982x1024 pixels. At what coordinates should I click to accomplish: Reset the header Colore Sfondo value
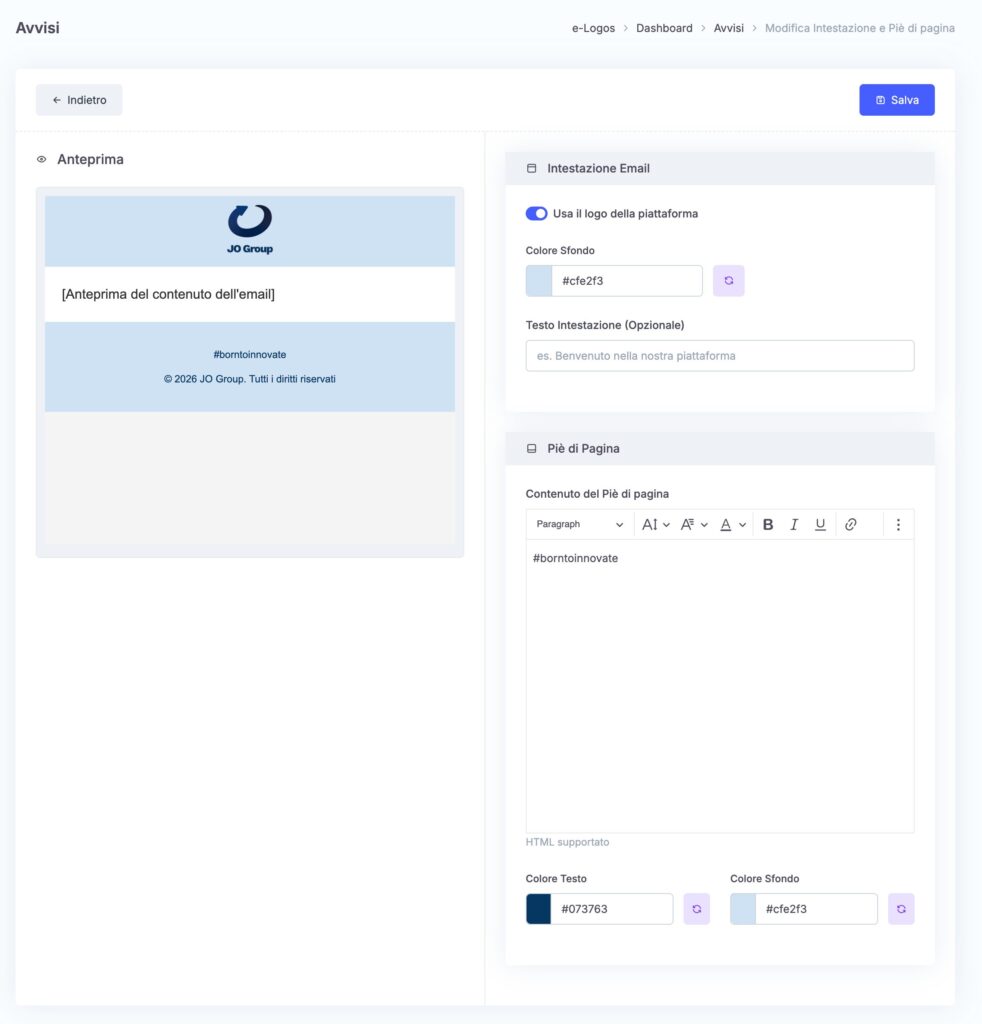[729, 281]
